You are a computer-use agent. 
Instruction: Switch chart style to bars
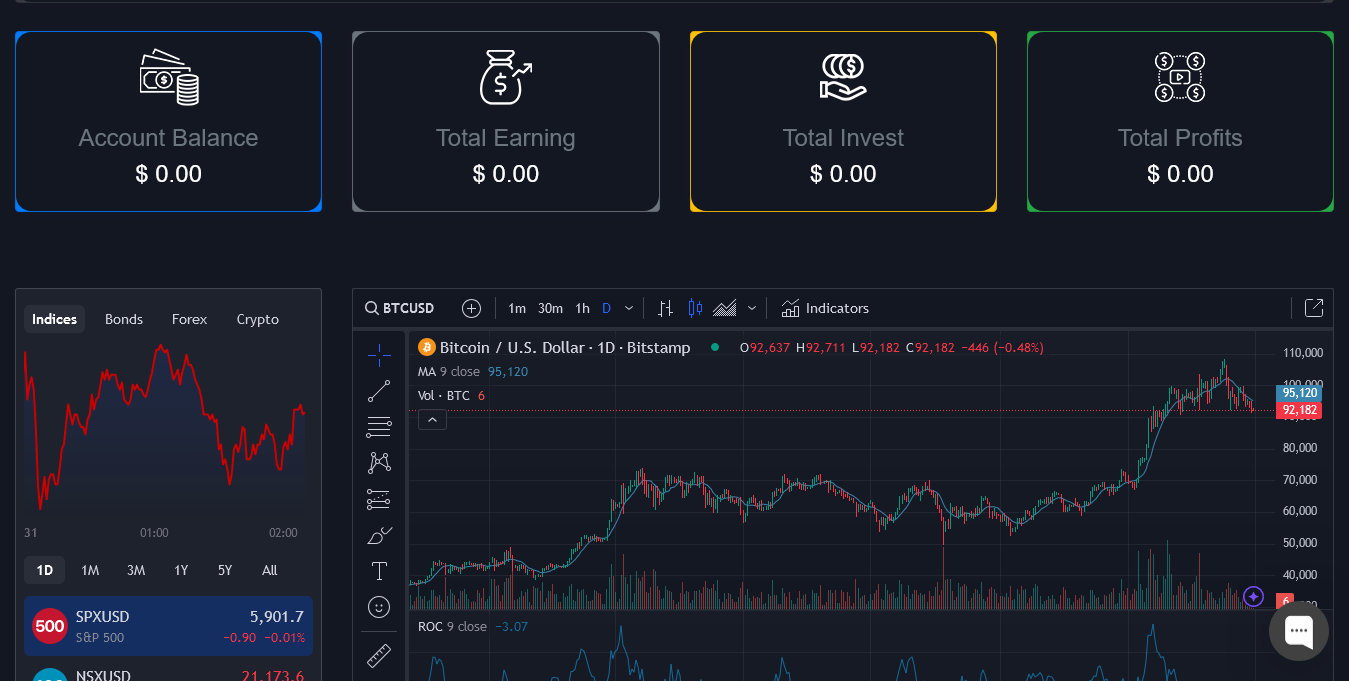[665, 308]
